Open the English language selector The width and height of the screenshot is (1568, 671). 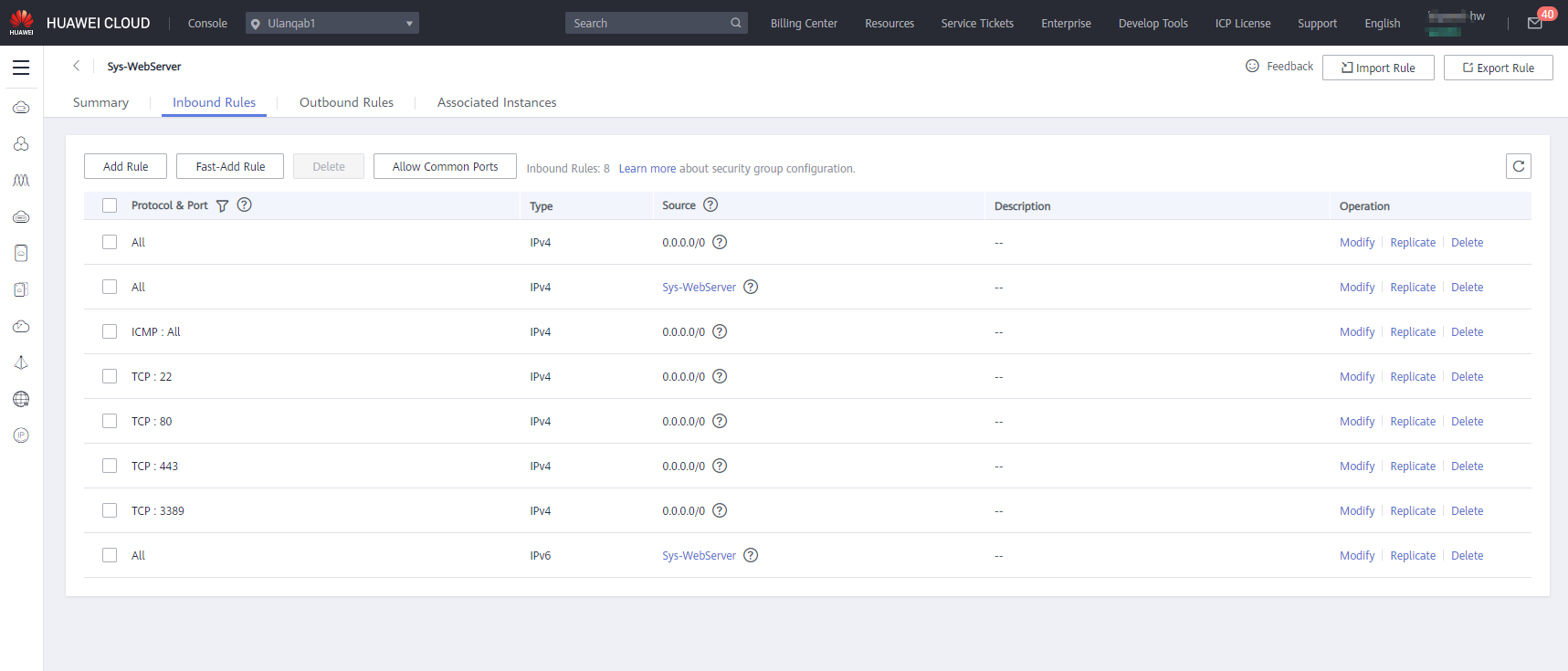click(1382, 24)
